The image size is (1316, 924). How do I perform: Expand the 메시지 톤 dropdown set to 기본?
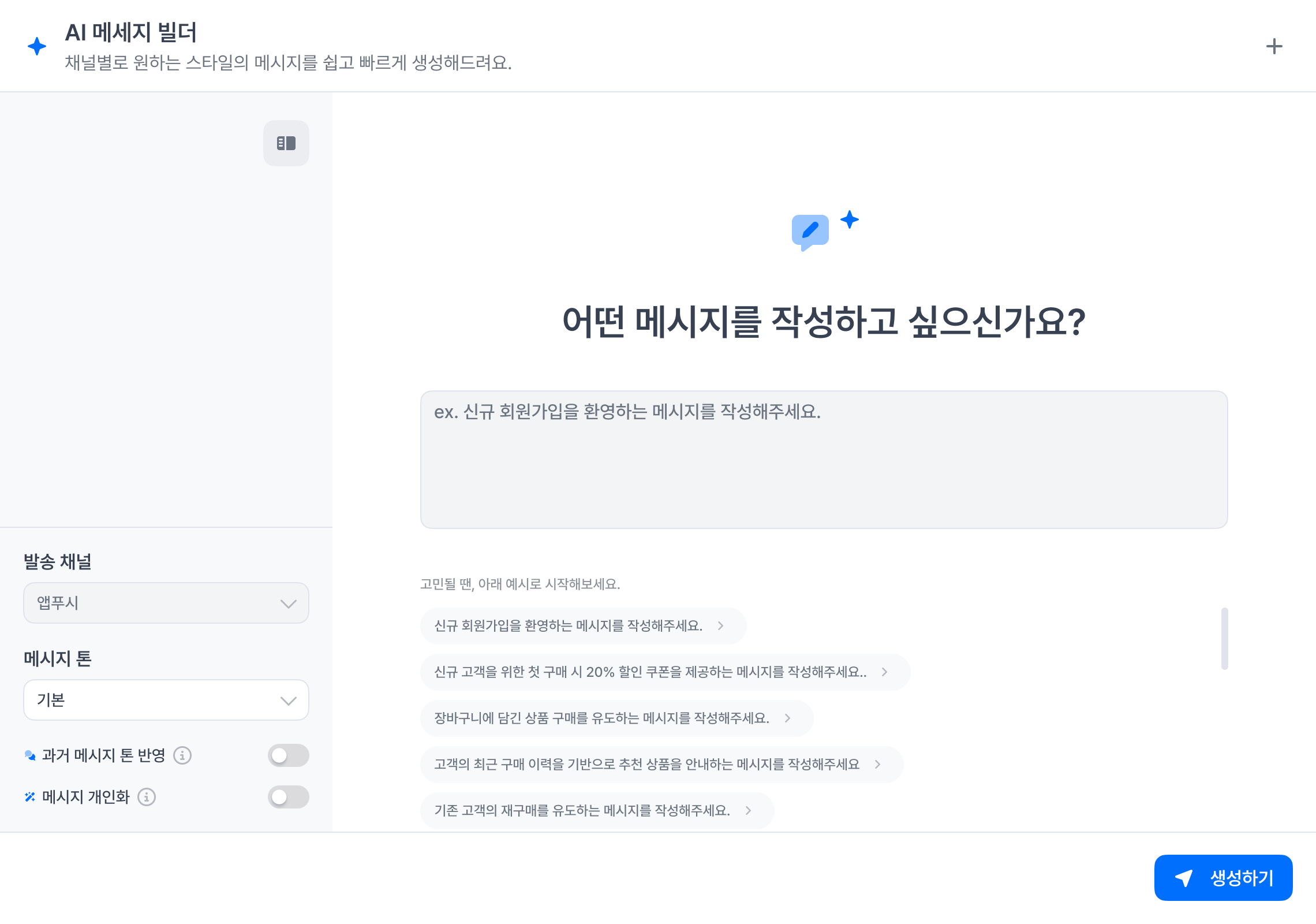tap(166, 700)
